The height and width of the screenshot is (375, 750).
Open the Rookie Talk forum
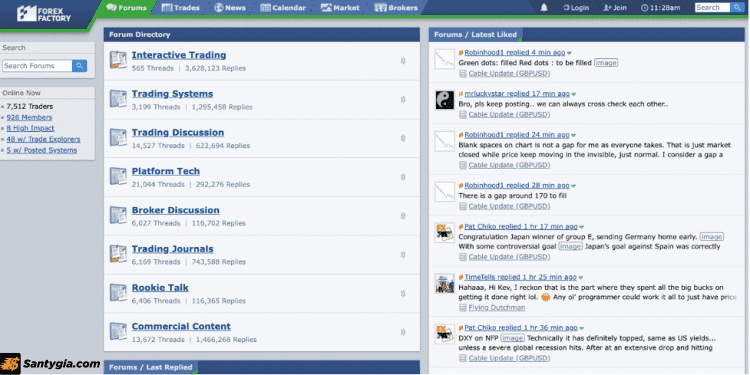click(160, 287)
